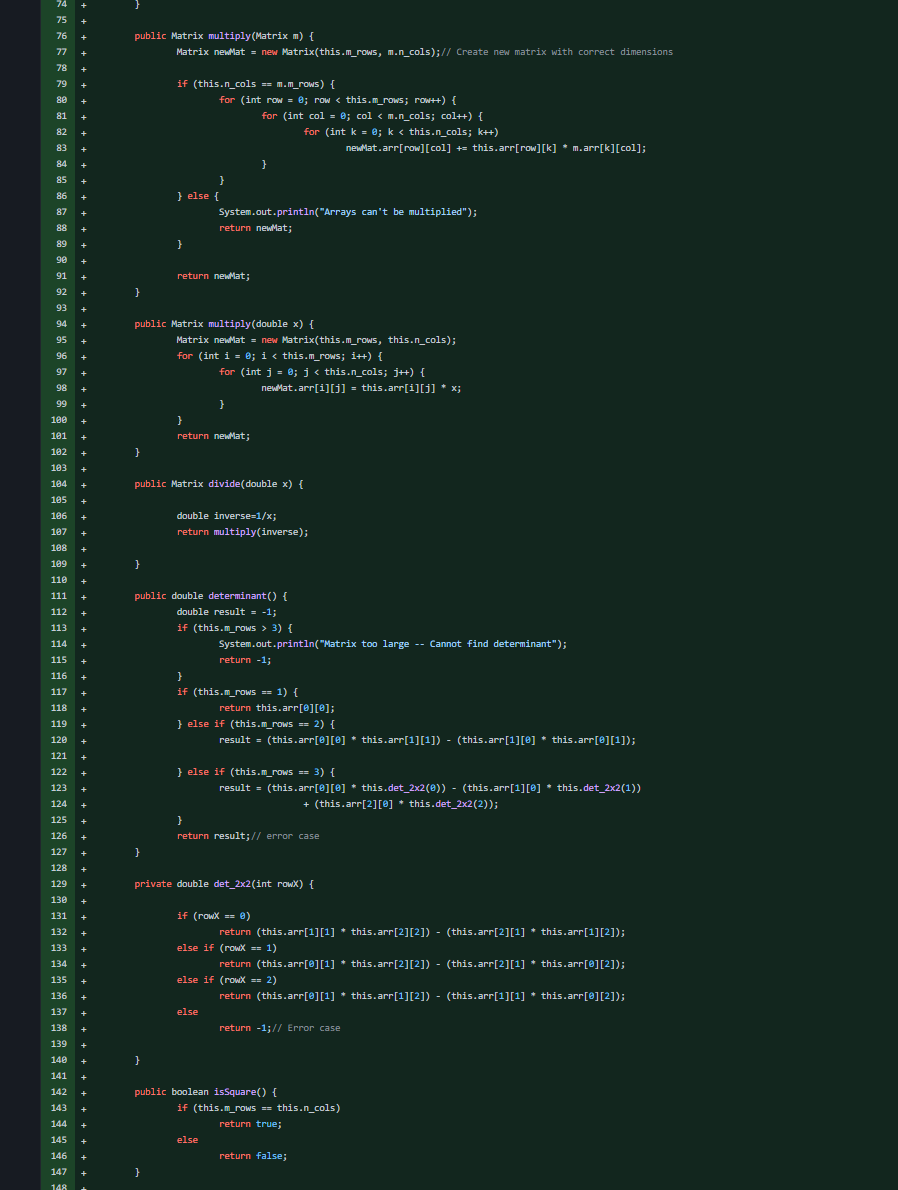Click 'Matrix newMat = new Matrix(this.m_rows, this.n_cols);'
Image resolution: width=898 pixels, height=1190 pixels.
pos(317,341)
